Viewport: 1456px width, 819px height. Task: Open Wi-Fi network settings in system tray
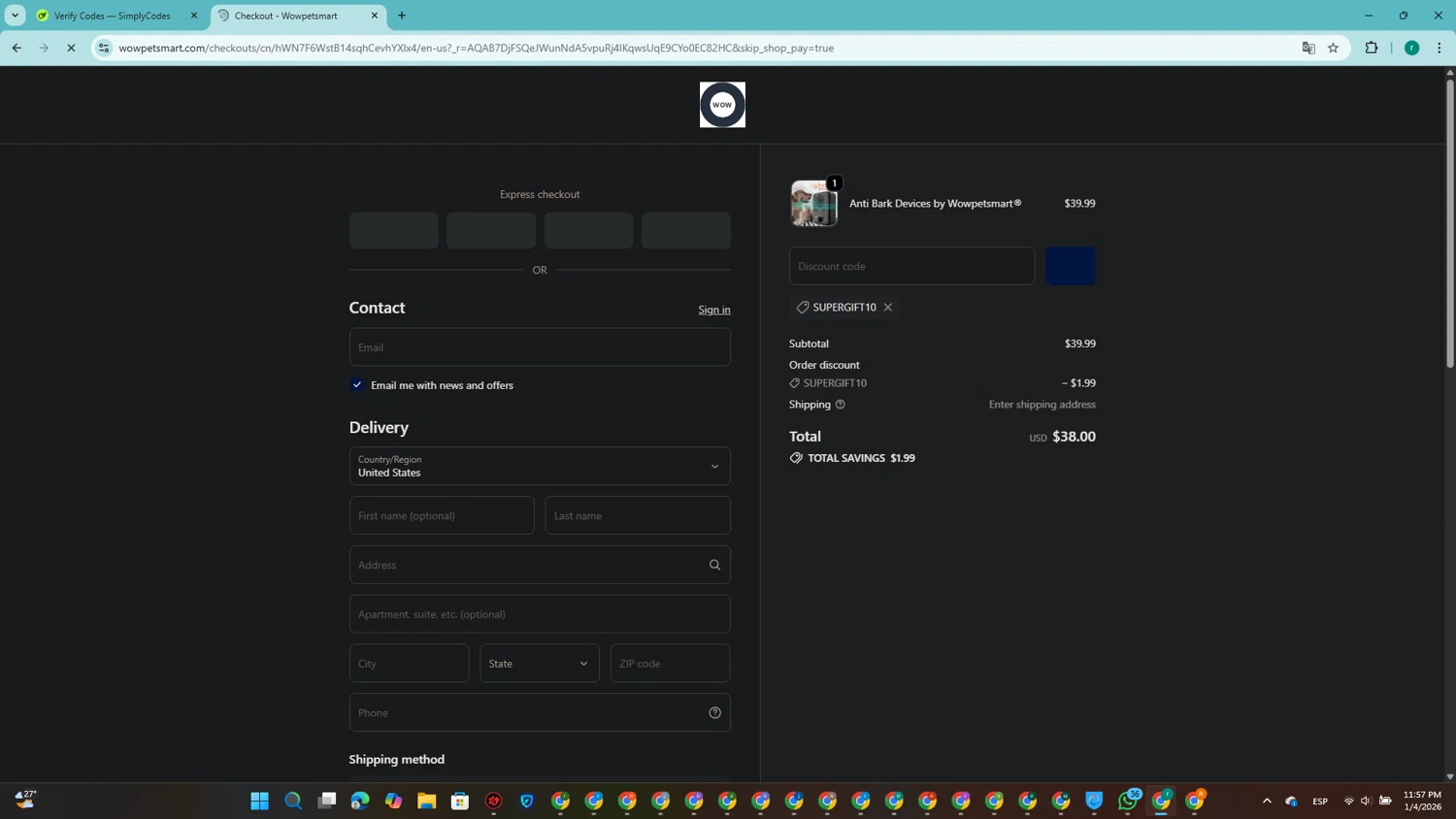[1348, 802]
